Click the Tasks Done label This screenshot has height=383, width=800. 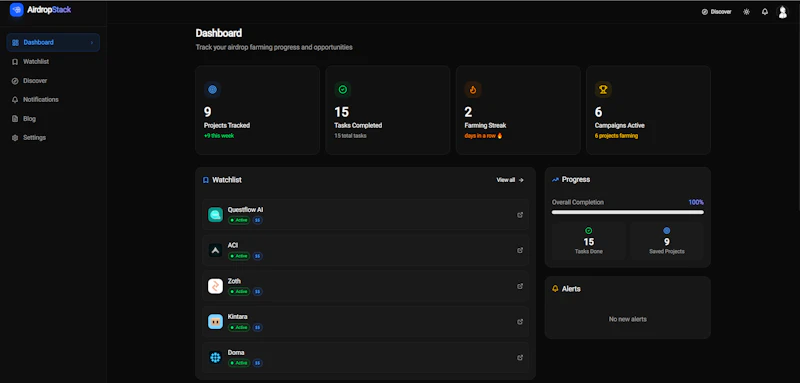coord(589,251)
